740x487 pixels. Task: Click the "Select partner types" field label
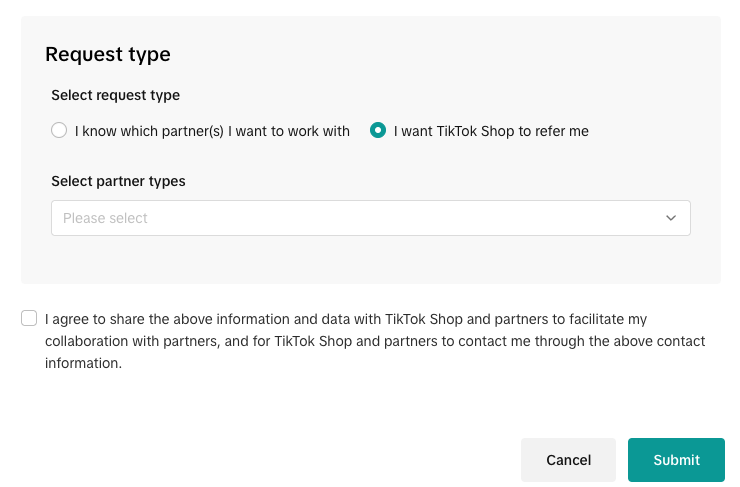click(x=118, y=181)
